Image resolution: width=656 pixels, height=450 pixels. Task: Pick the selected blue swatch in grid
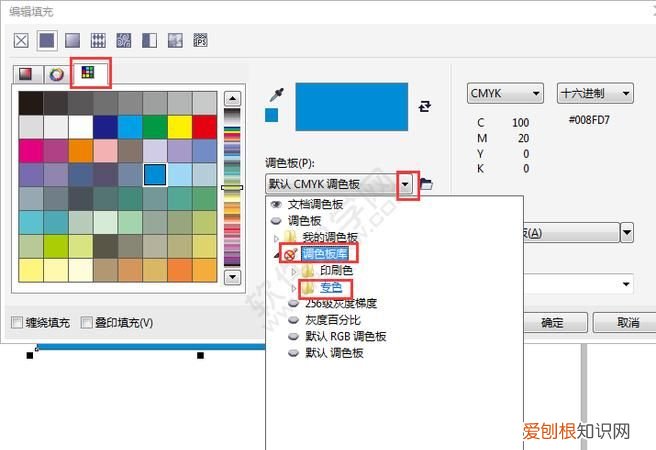[x=155, y=175]
